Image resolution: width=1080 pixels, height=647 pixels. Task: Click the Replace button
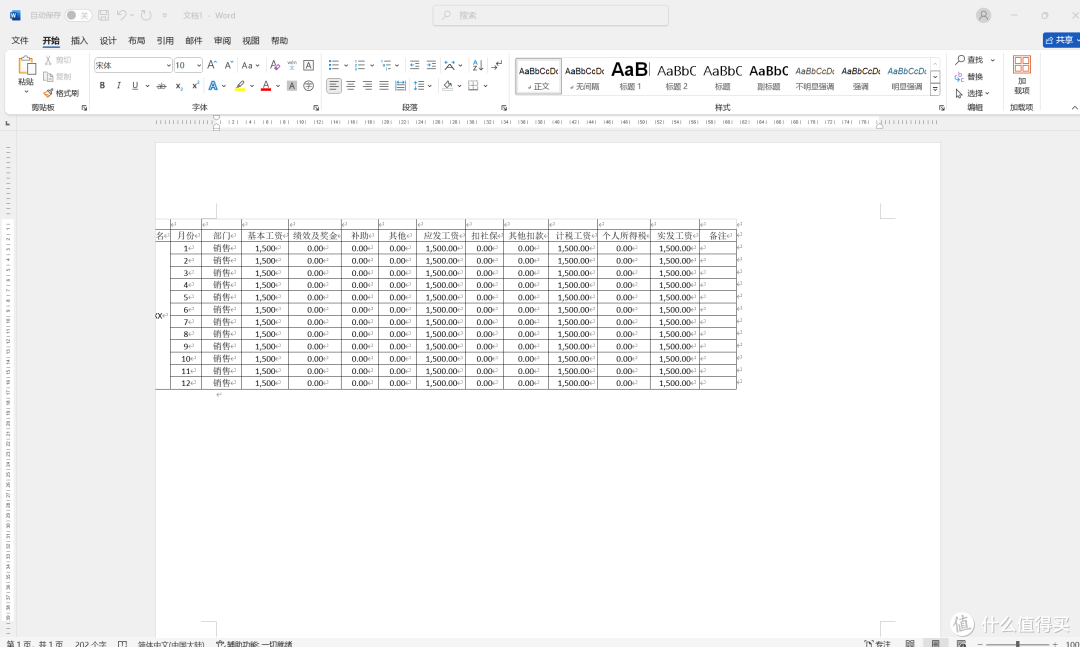pos(969,76)
